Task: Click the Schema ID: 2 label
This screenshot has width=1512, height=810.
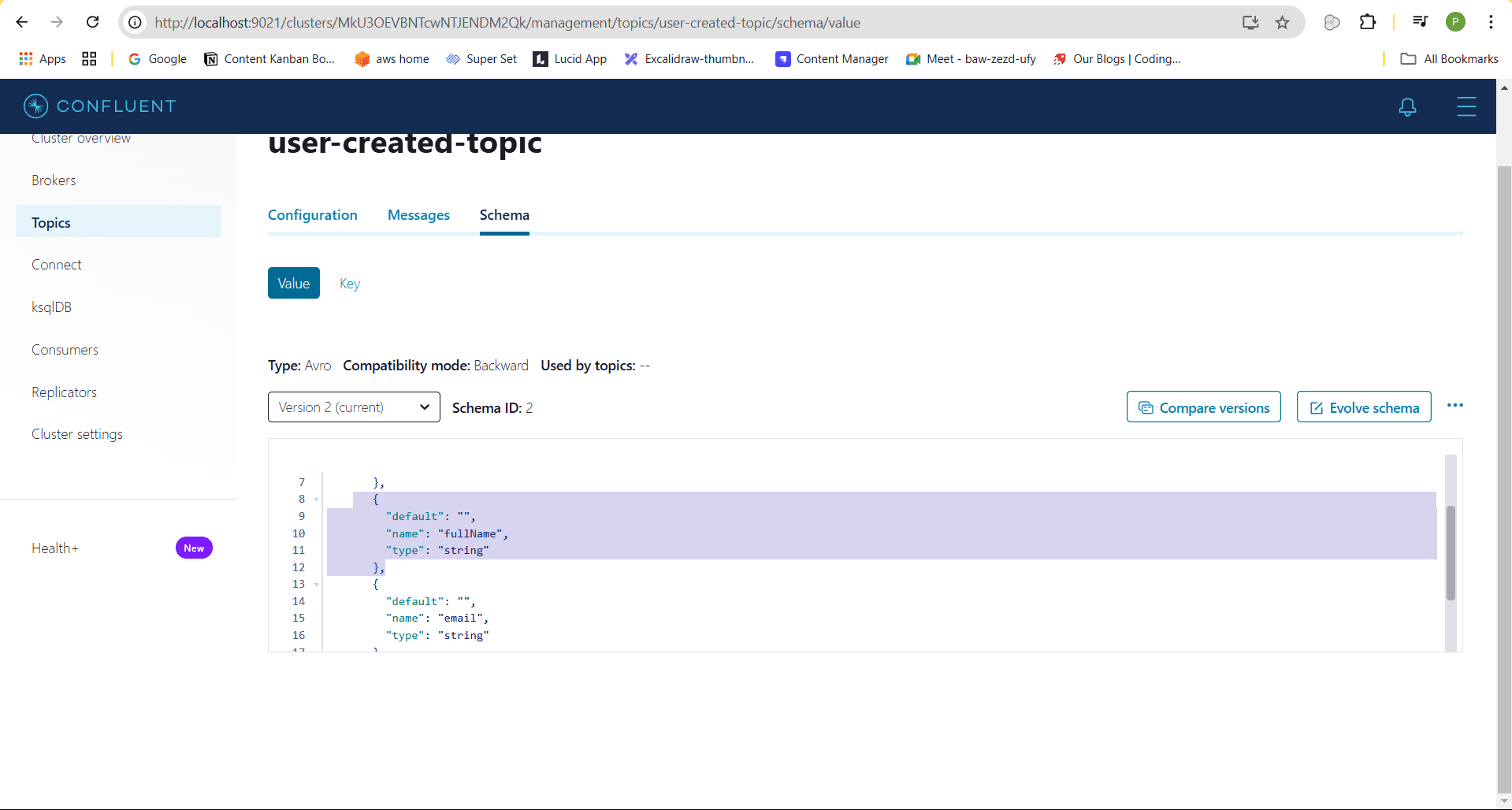Action: 492,407
